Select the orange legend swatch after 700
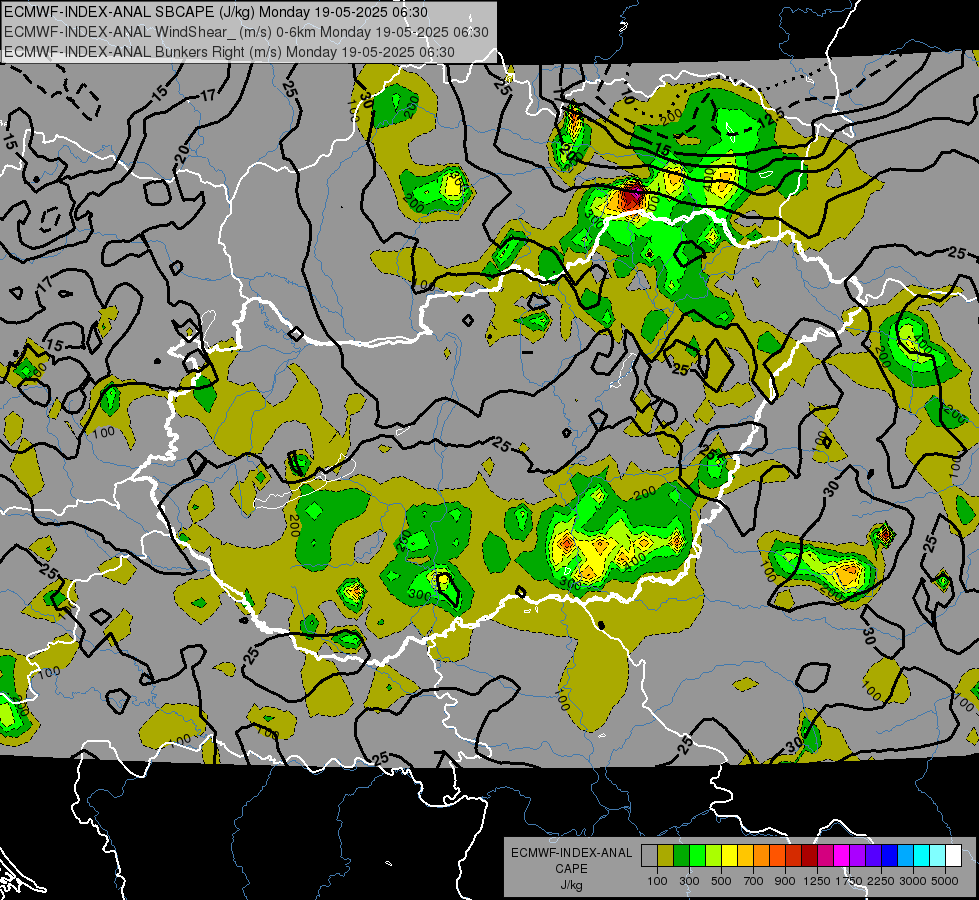 tap(762, 855)
